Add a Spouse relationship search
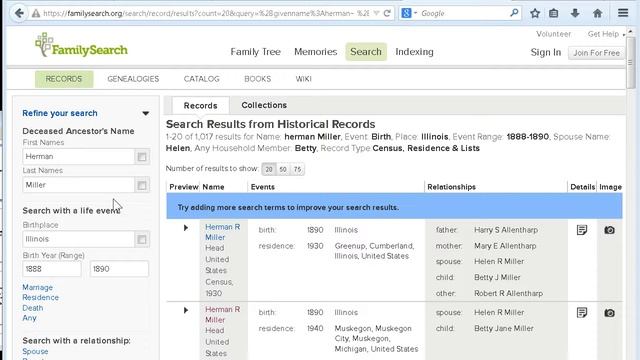The image size is (640, 360). click(35, 351)
